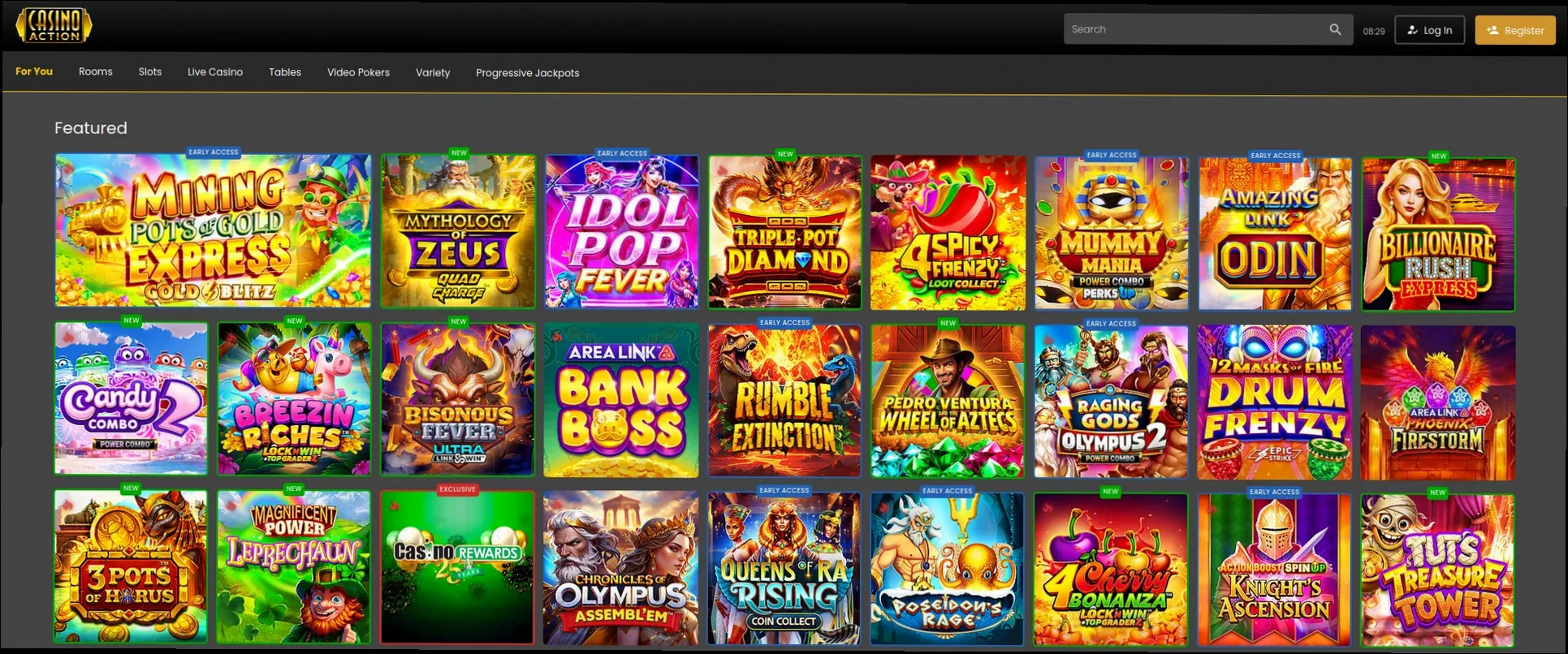The width and height of the screenshot is (1568, 654).
Task: Click the Register button
Action: (x=1514, y=30)
